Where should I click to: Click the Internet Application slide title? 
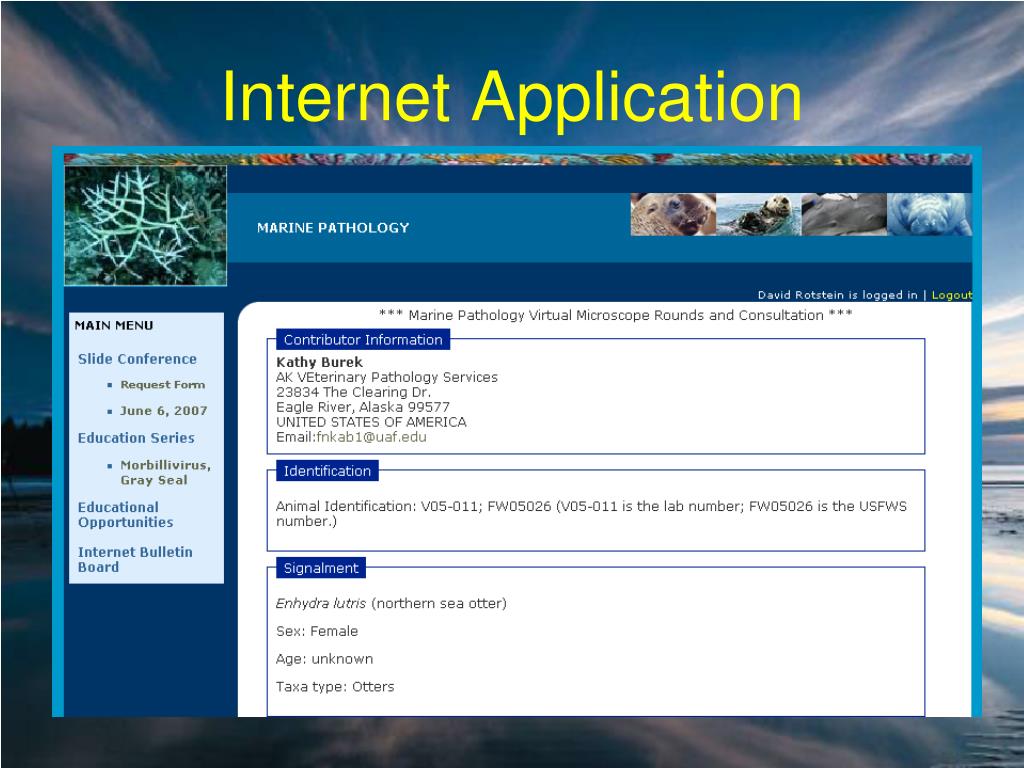tap(511, 97)
